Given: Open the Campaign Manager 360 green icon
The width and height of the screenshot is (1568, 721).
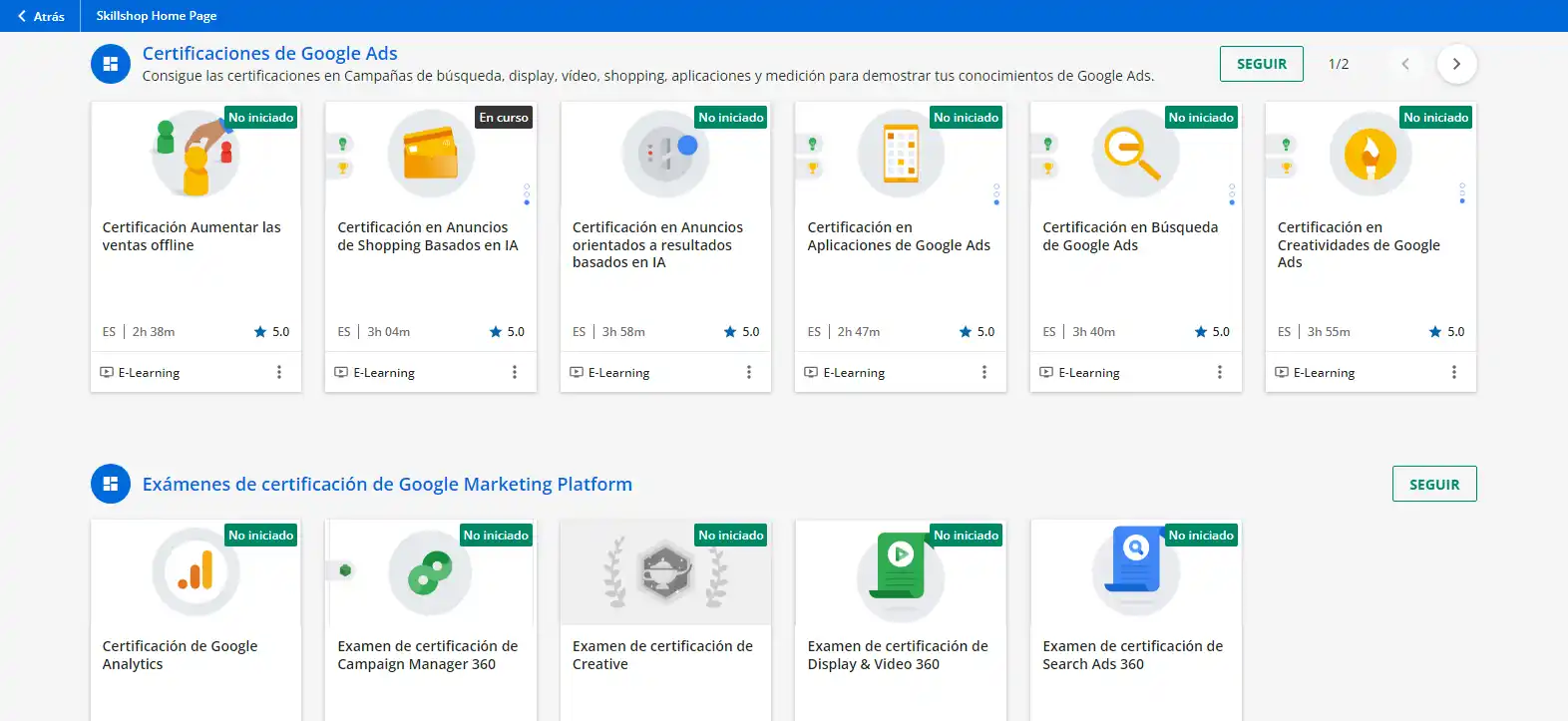Looking at the screenshot, I should (431, 571).
